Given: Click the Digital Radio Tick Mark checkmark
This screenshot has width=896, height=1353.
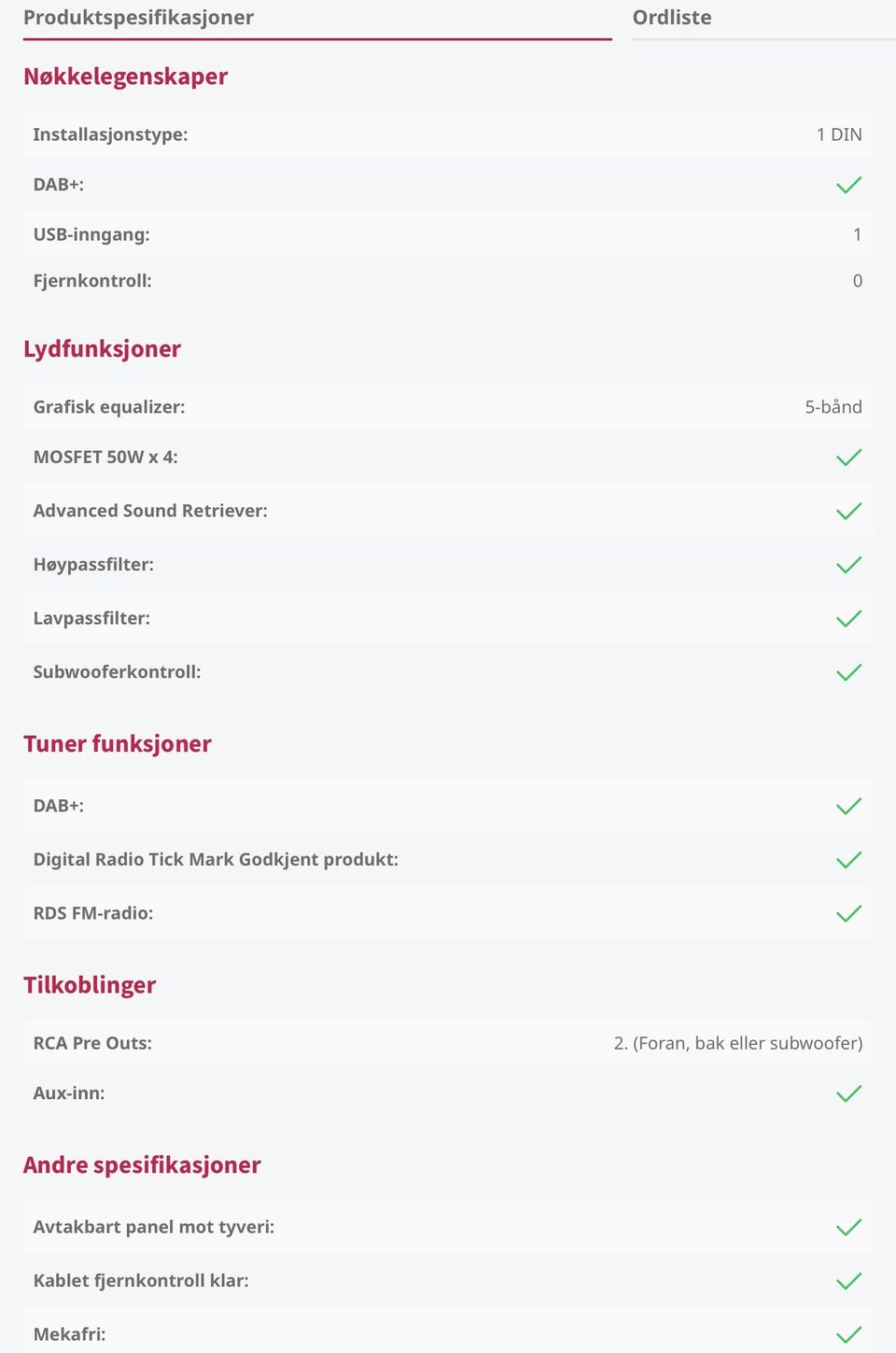Looking at the screenshot, I should [x=848, y=860].
